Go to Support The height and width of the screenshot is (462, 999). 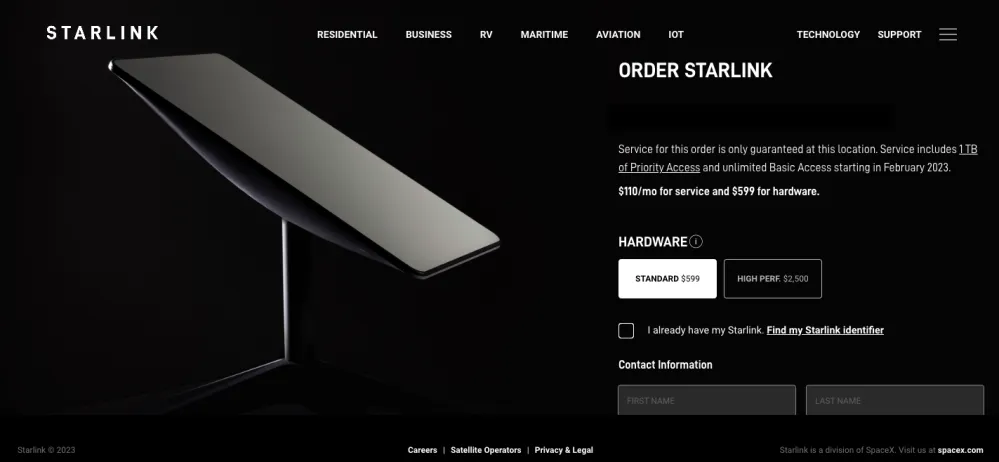coord(900,34)
